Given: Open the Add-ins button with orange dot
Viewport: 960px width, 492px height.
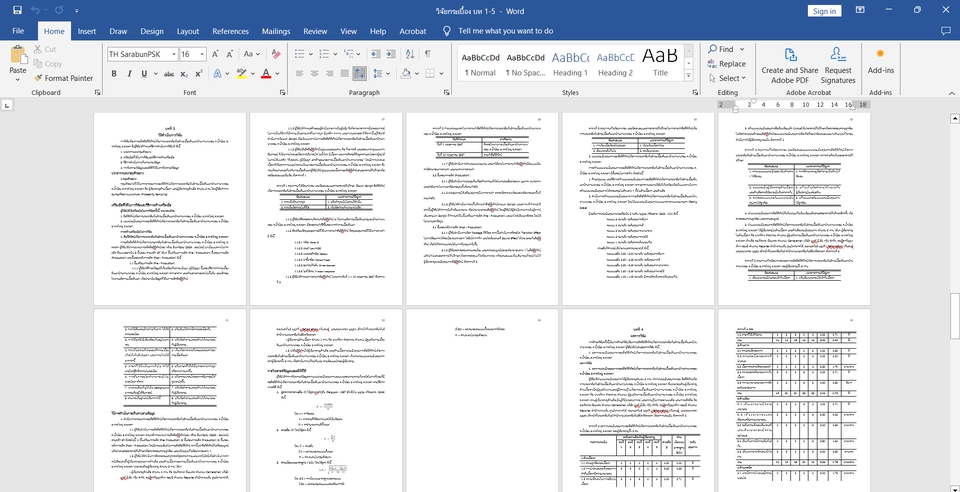Looking at the screenshot, I should [x=880, y=61].
